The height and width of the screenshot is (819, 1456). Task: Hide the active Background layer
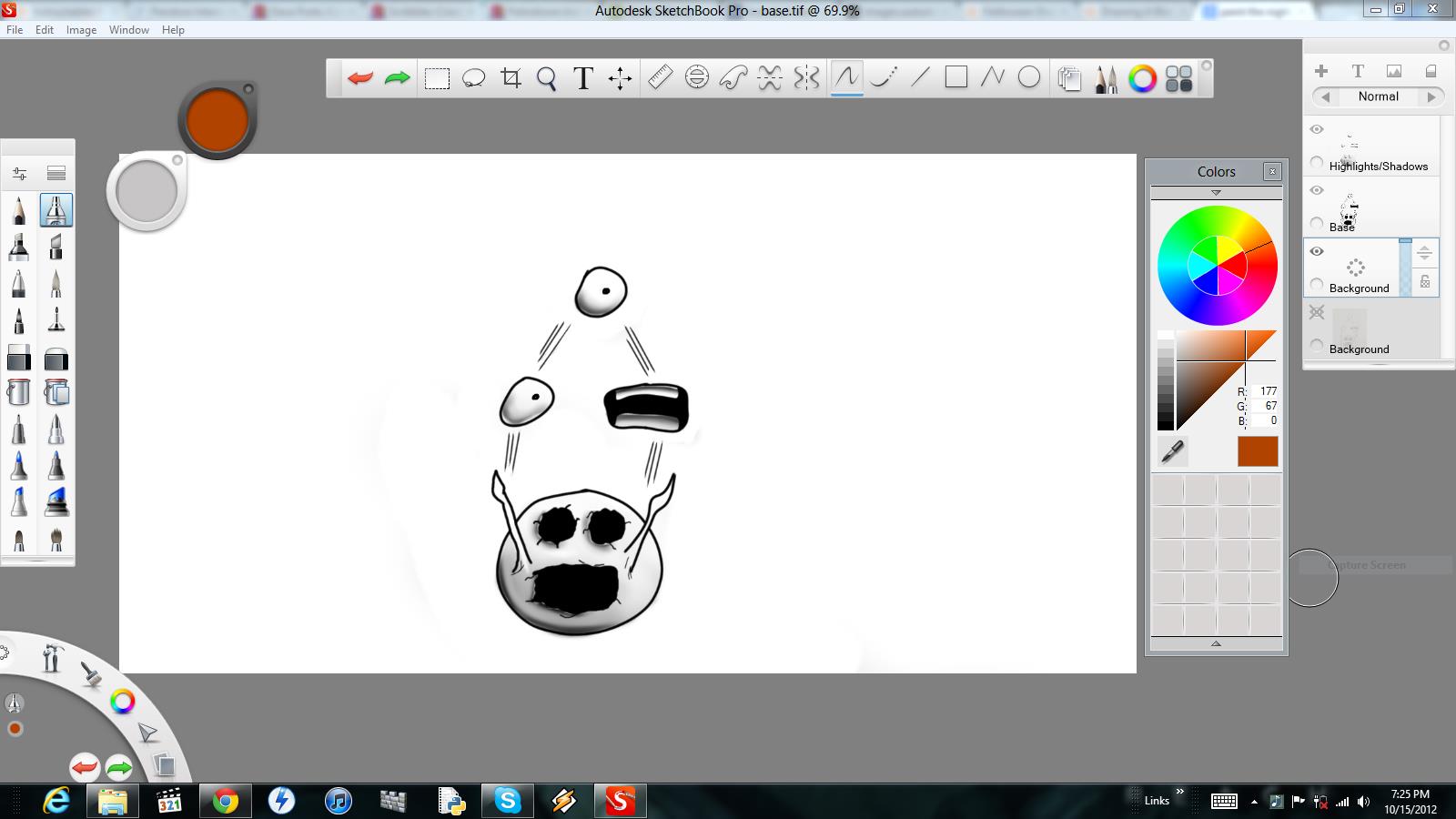1317,251
